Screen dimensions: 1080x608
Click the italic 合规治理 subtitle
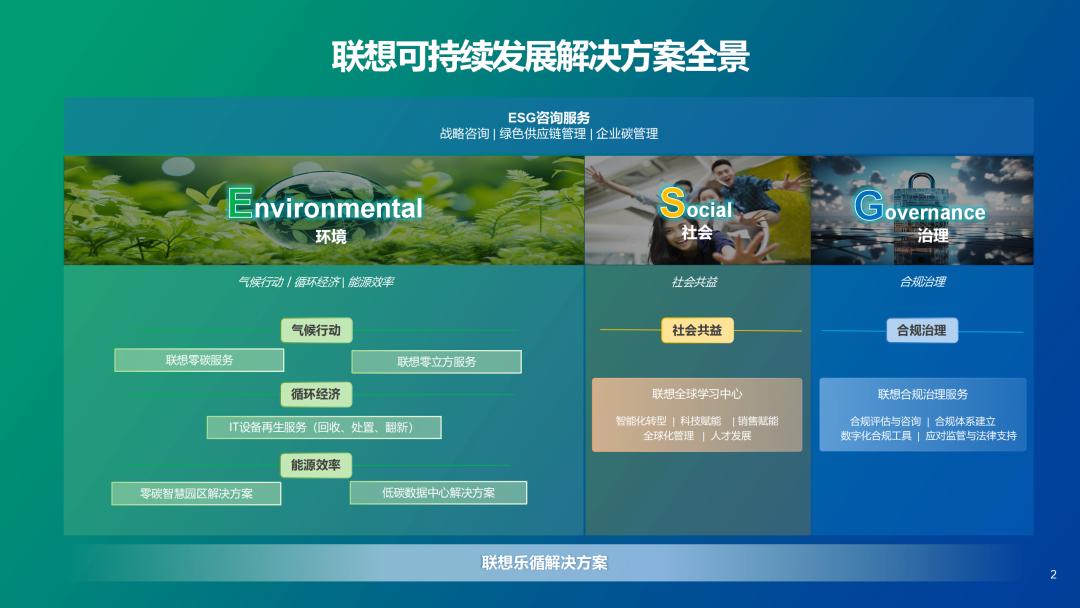923,282
